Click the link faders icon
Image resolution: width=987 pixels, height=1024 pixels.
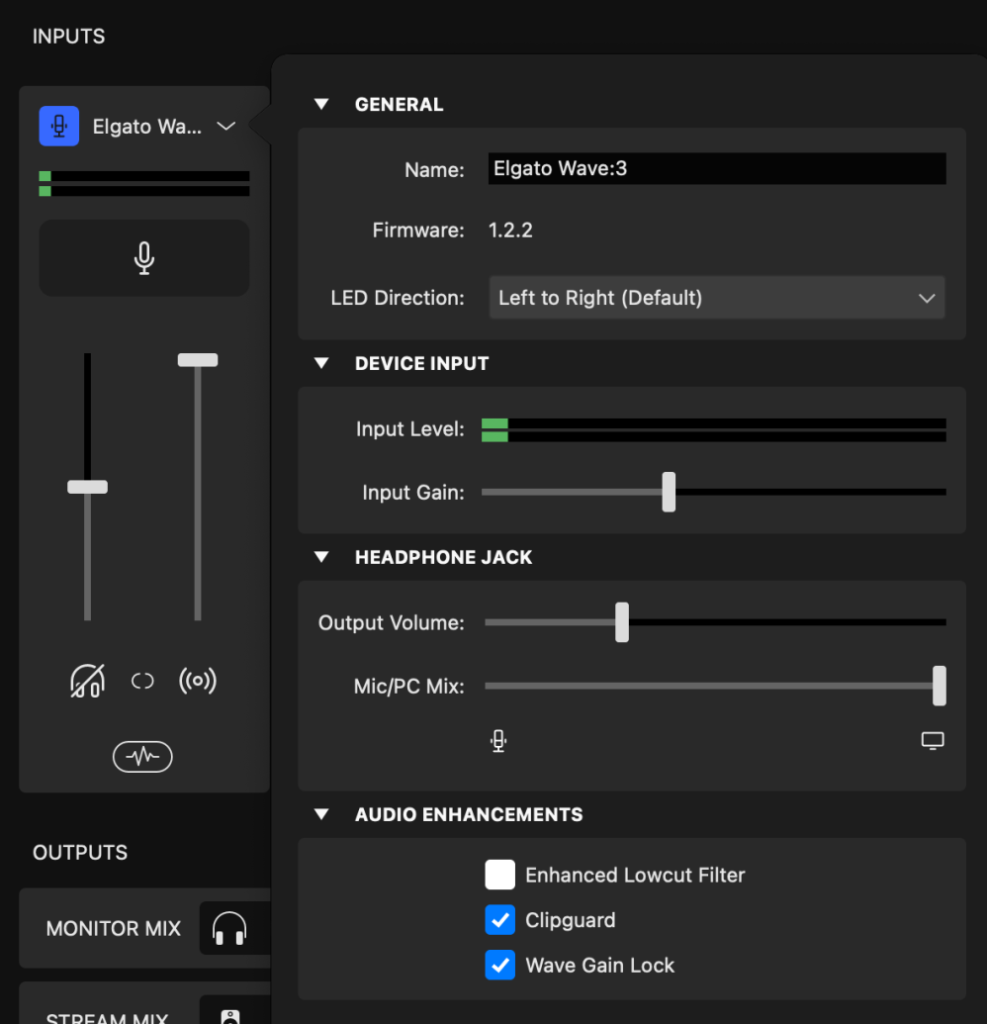pyautogui.click(x=142, y=681)
